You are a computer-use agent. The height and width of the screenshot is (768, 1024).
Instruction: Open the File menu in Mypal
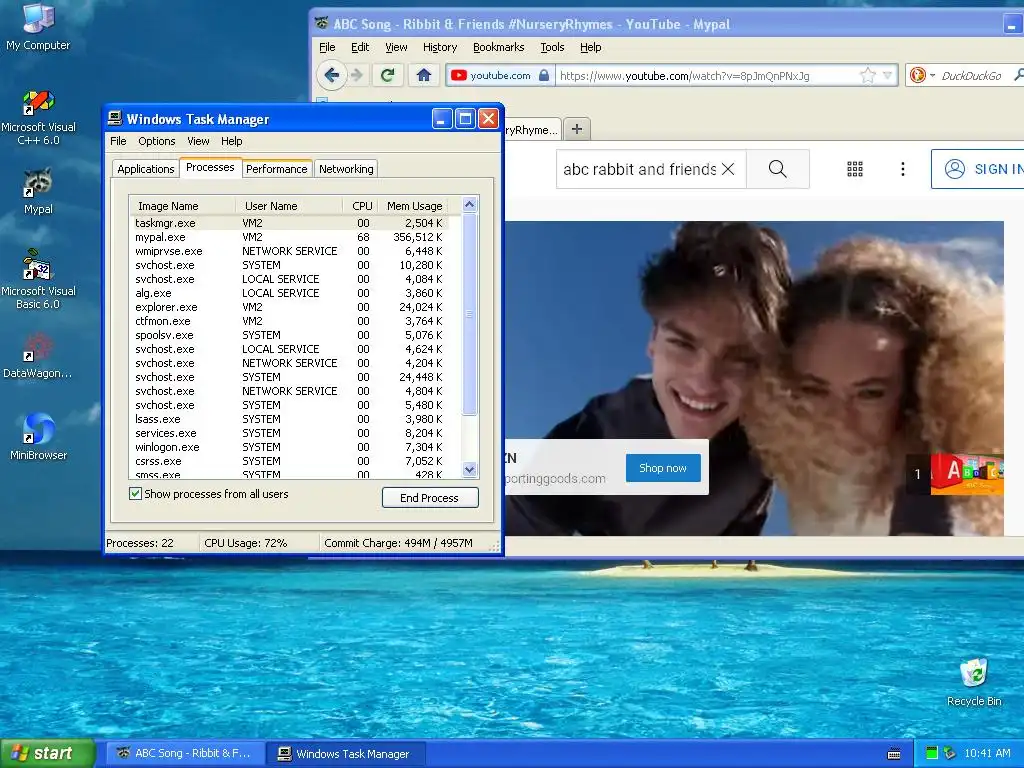click(x=327, y=47)
